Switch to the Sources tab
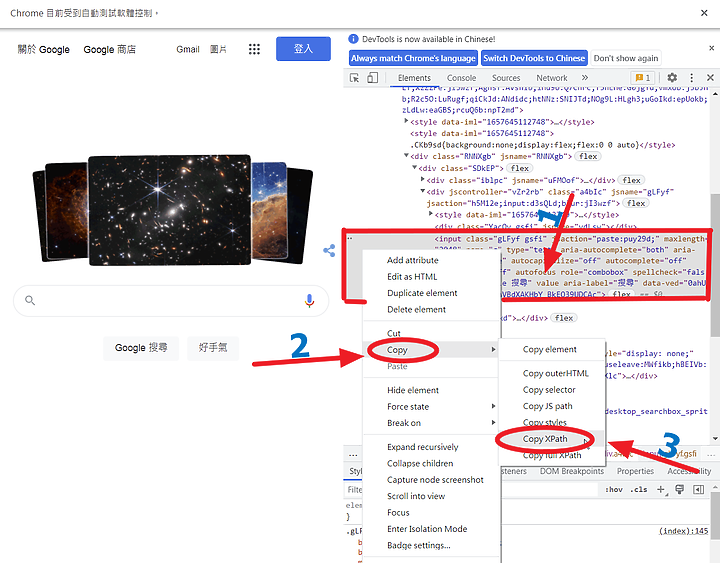 [x=506, y=78]
